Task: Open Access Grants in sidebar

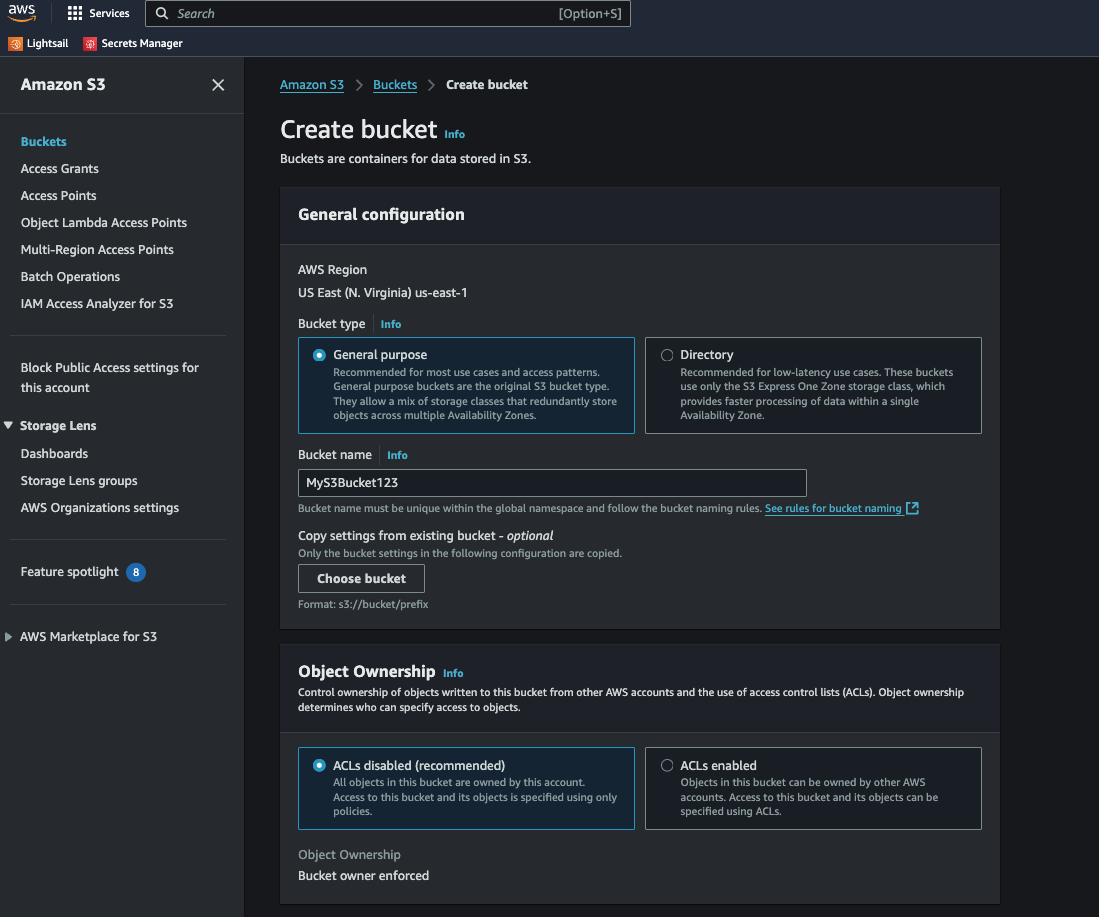Action: point(60,169)
